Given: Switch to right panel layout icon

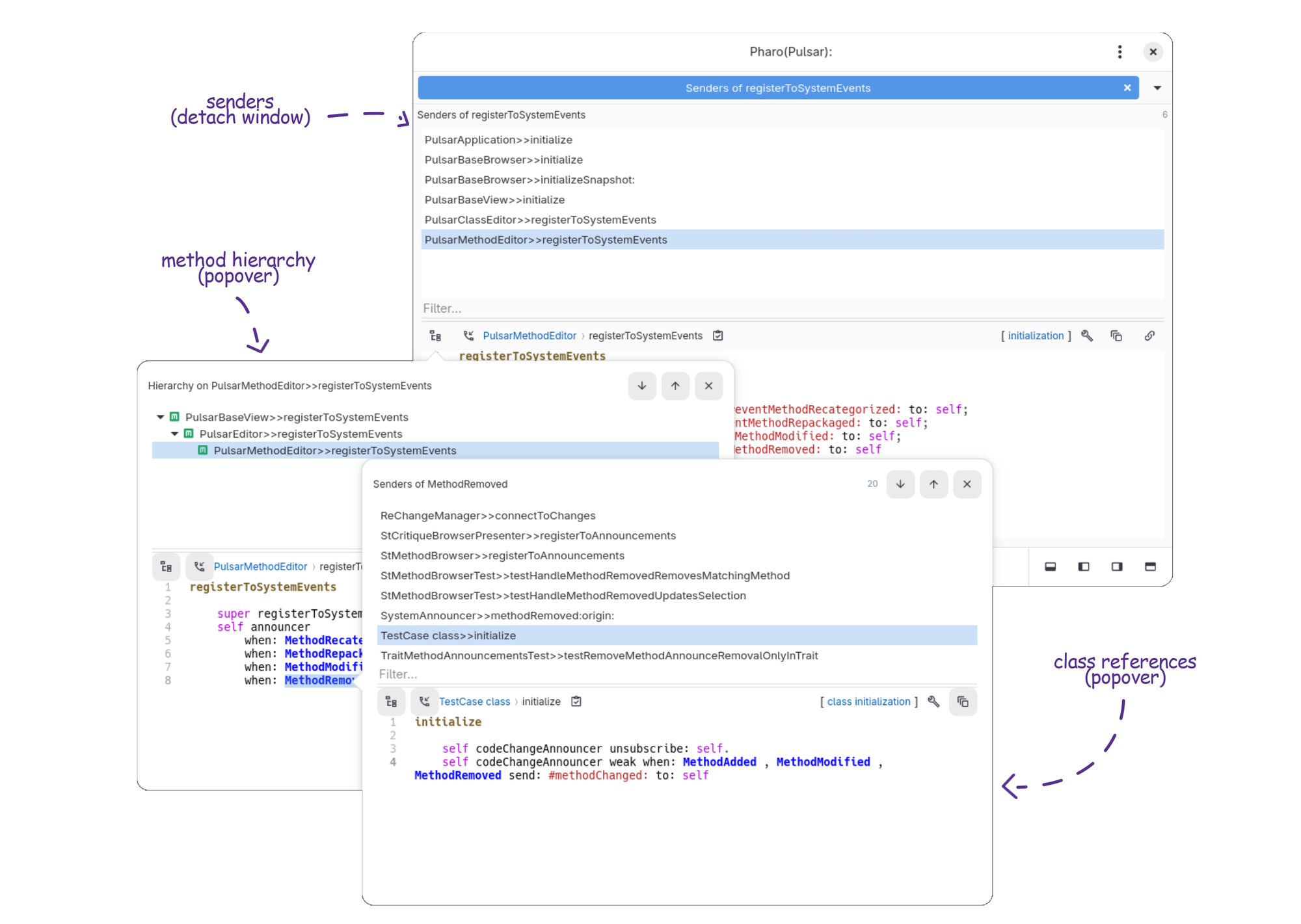Looking at the screenshot, I should (1117, 567).
